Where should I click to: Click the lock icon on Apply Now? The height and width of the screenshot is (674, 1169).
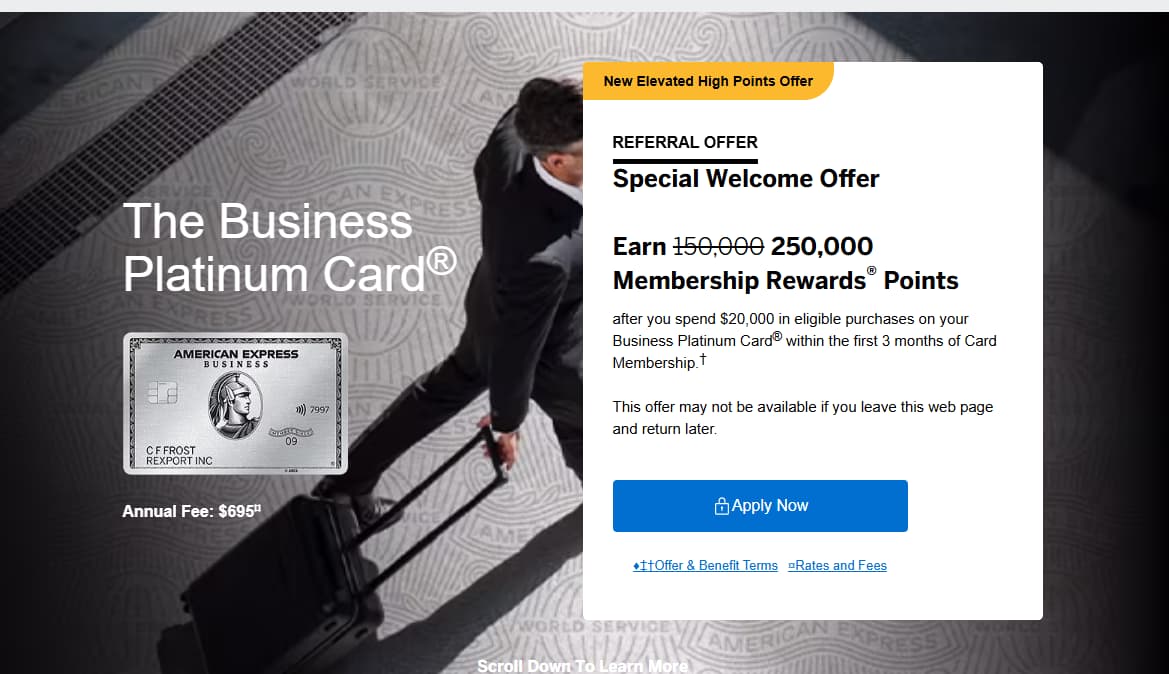coord(721,507)
